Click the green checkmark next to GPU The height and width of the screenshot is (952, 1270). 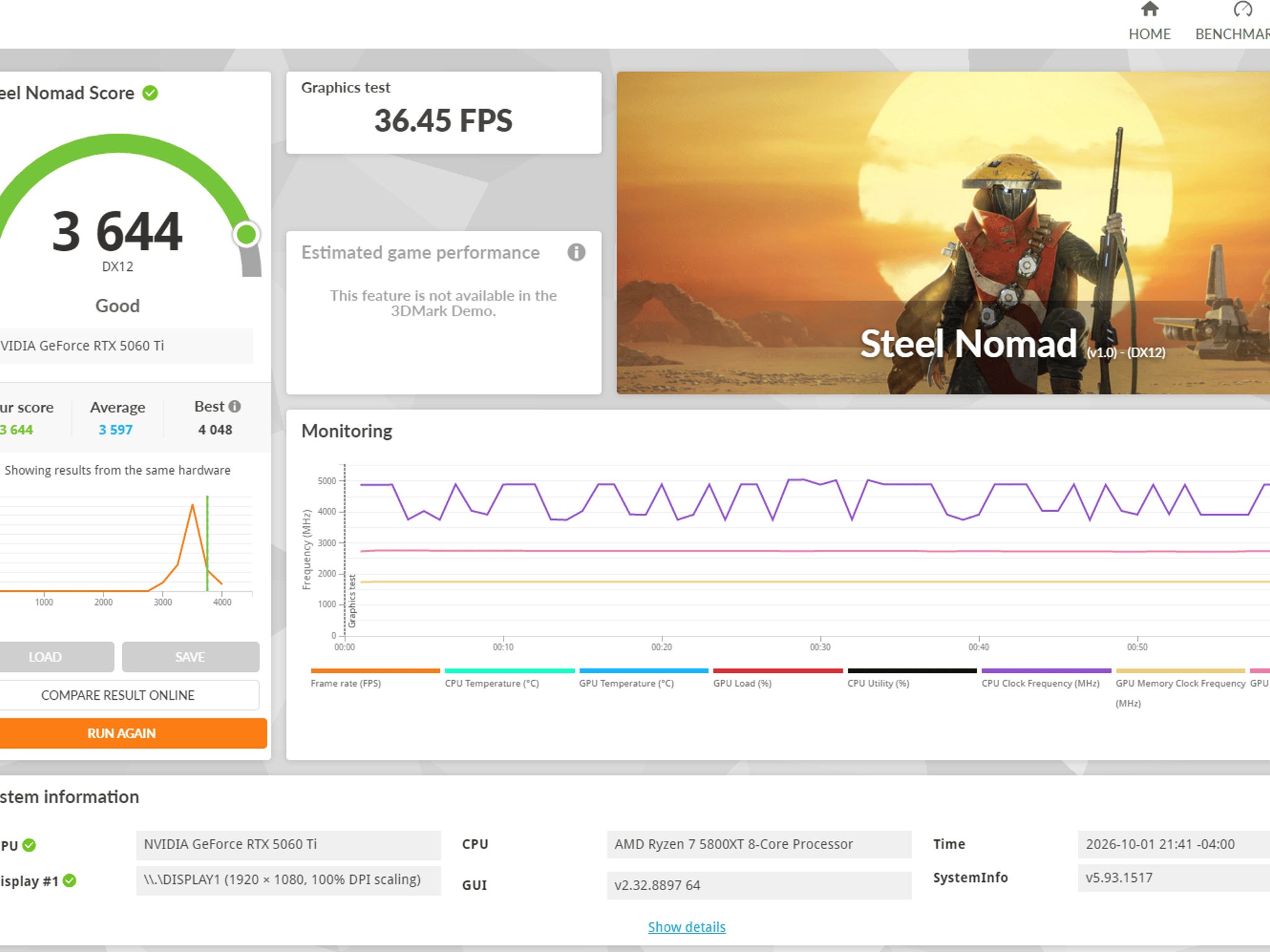tap(29, 845)
